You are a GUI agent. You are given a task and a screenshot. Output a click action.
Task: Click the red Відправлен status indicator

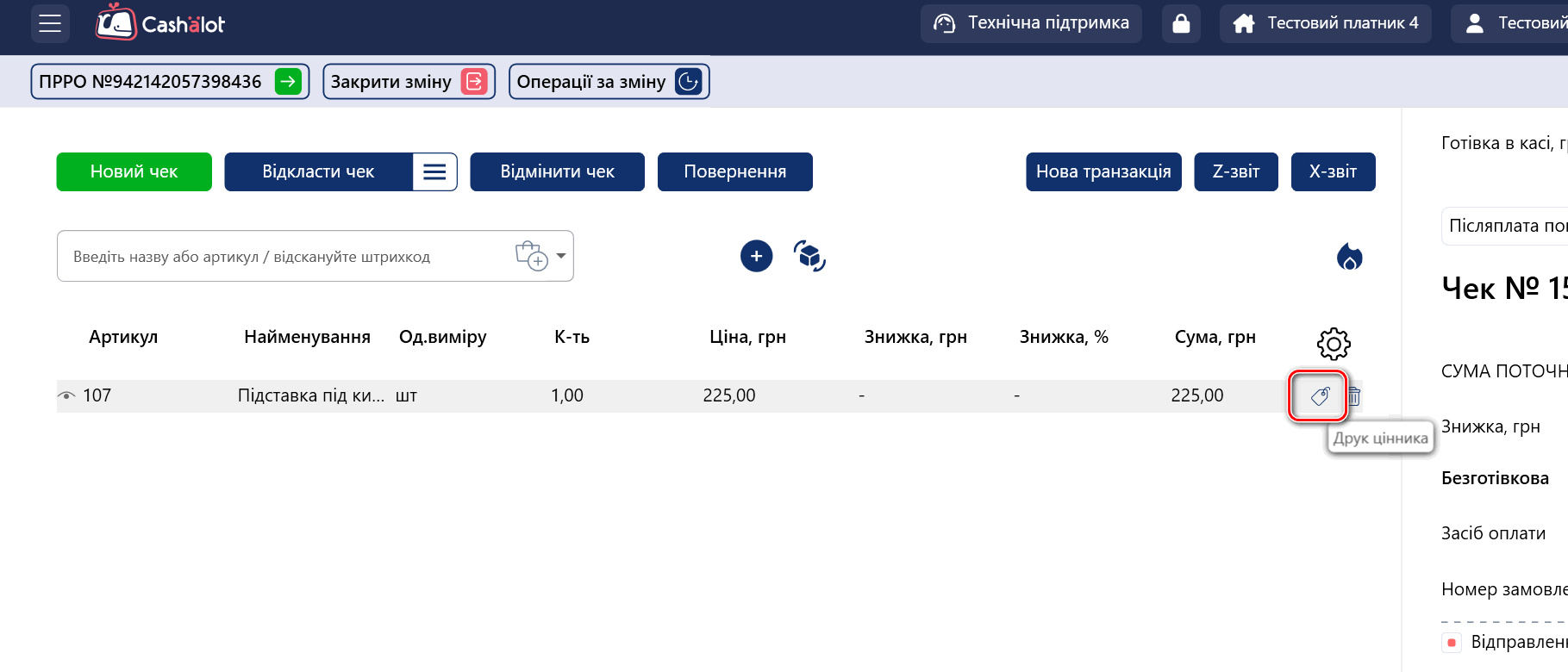coord(1452,643)
